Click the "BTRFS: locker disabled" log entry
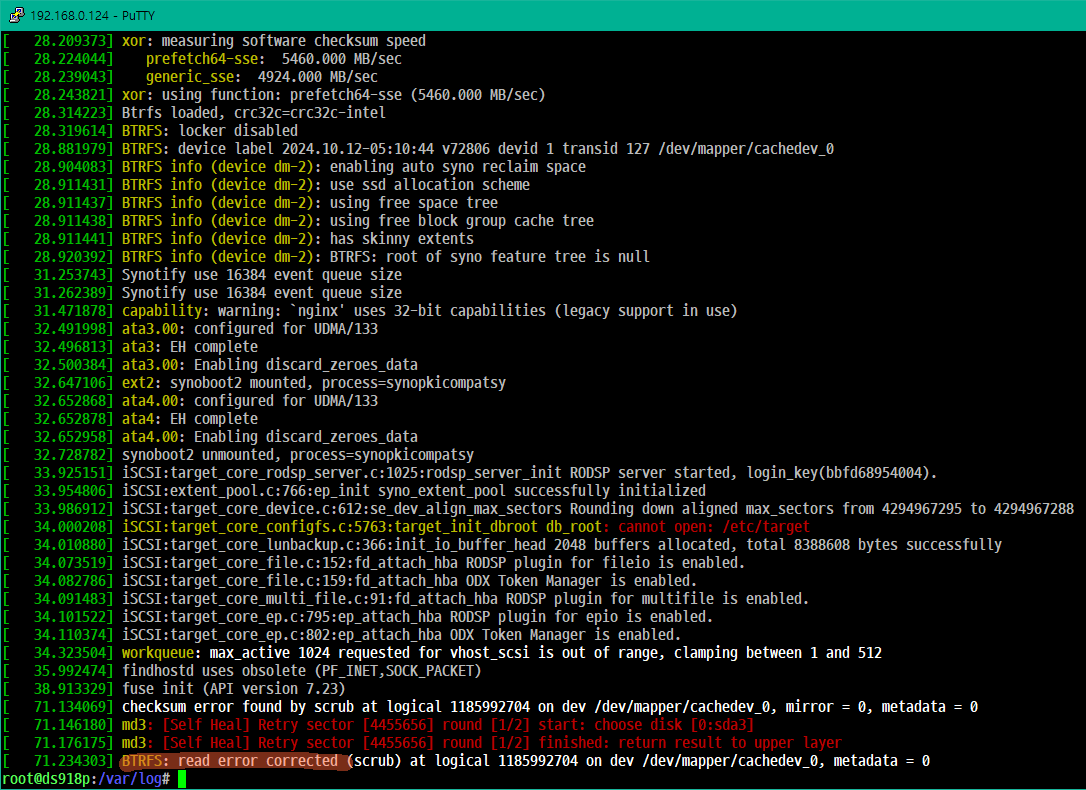The height and width of the screenshot is (790, 1086). (209, 131)
